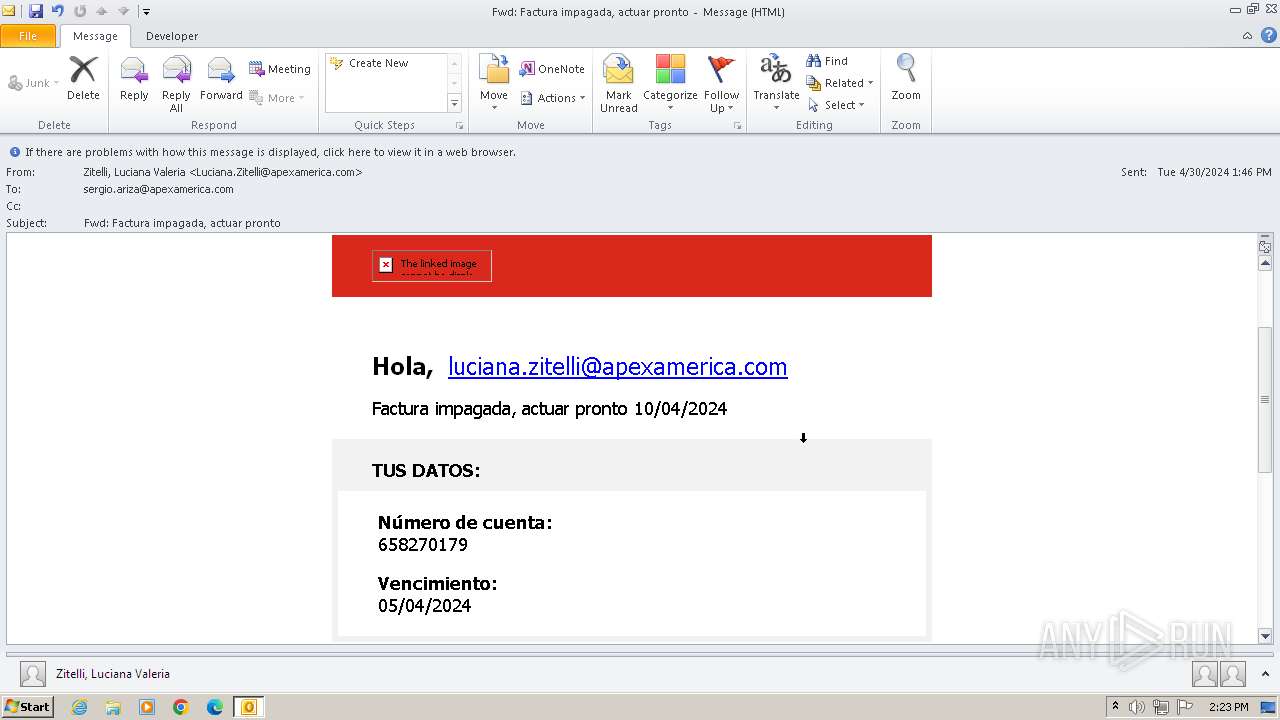This screenshot has width=1280, height=720.
Task: Click Outlook taskbar button
Action: pos(249,707)
